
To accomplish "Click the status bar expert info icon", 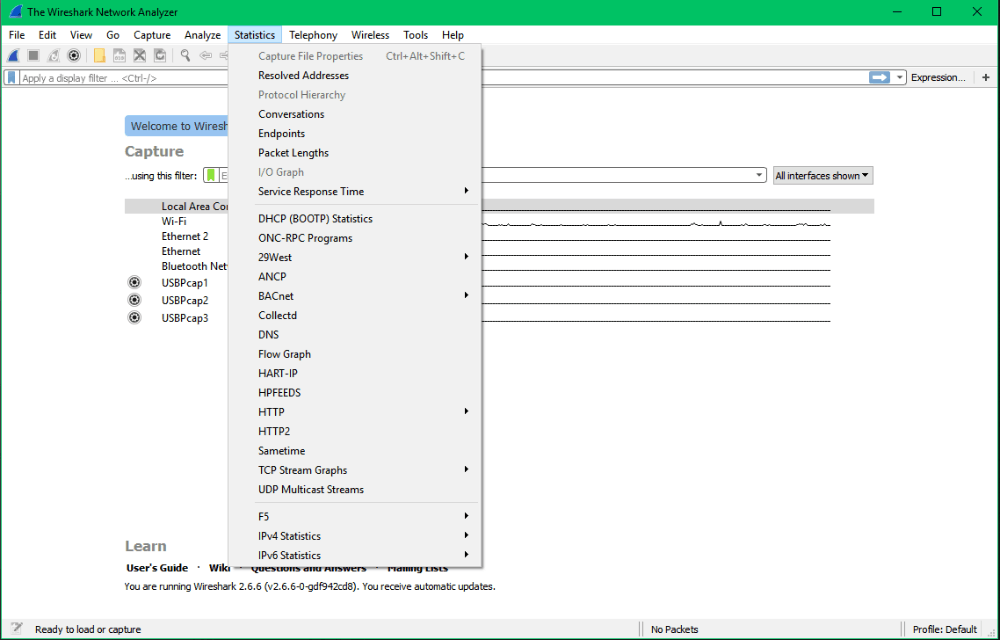I will pyautogui.click(x=17, y=629).
